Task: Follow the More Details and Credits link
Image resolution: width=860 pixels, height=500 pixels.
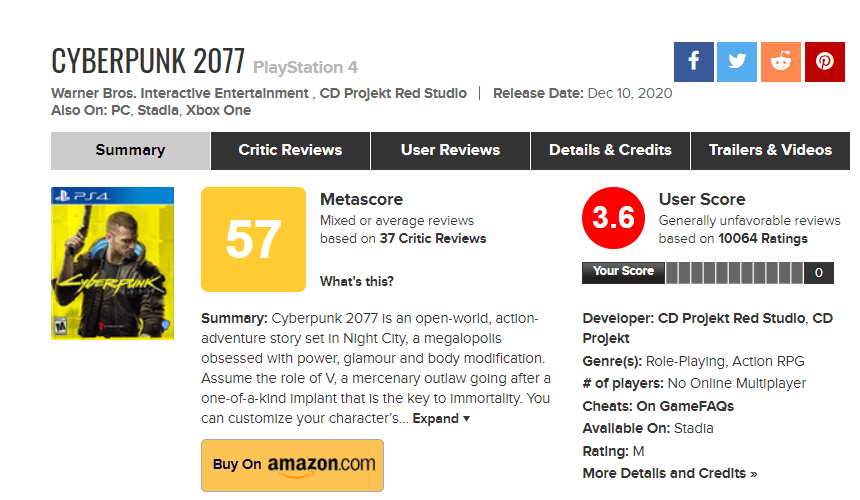Action: 670,473
